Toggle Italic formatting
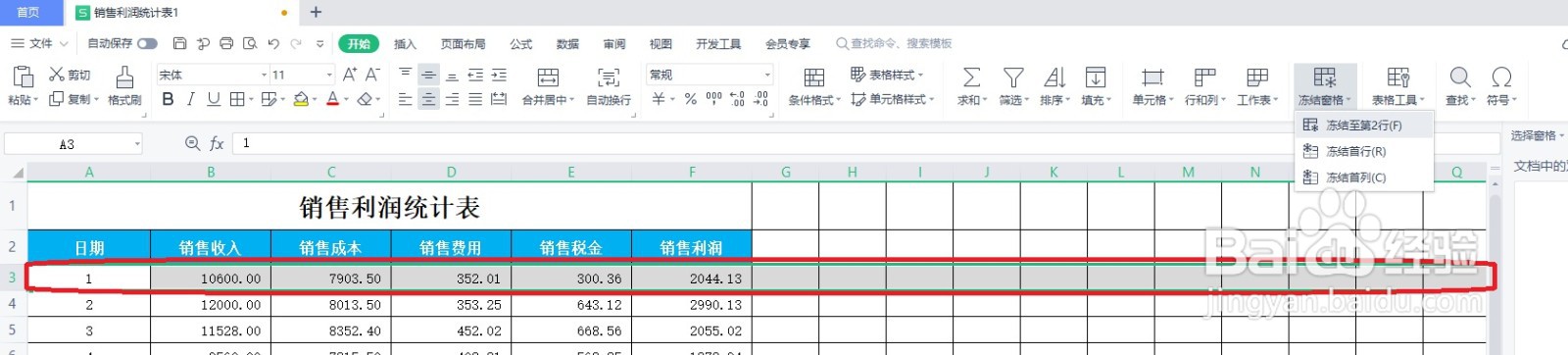Screen dimensions: 1568x355 click(190, 99)
